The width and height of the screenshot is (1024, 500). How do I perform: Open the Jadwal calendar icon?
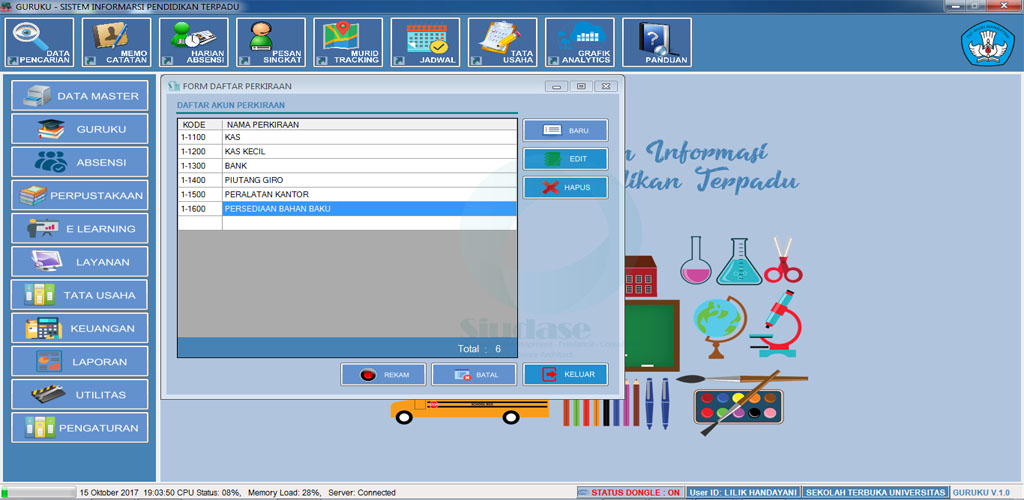click(425, 43)
